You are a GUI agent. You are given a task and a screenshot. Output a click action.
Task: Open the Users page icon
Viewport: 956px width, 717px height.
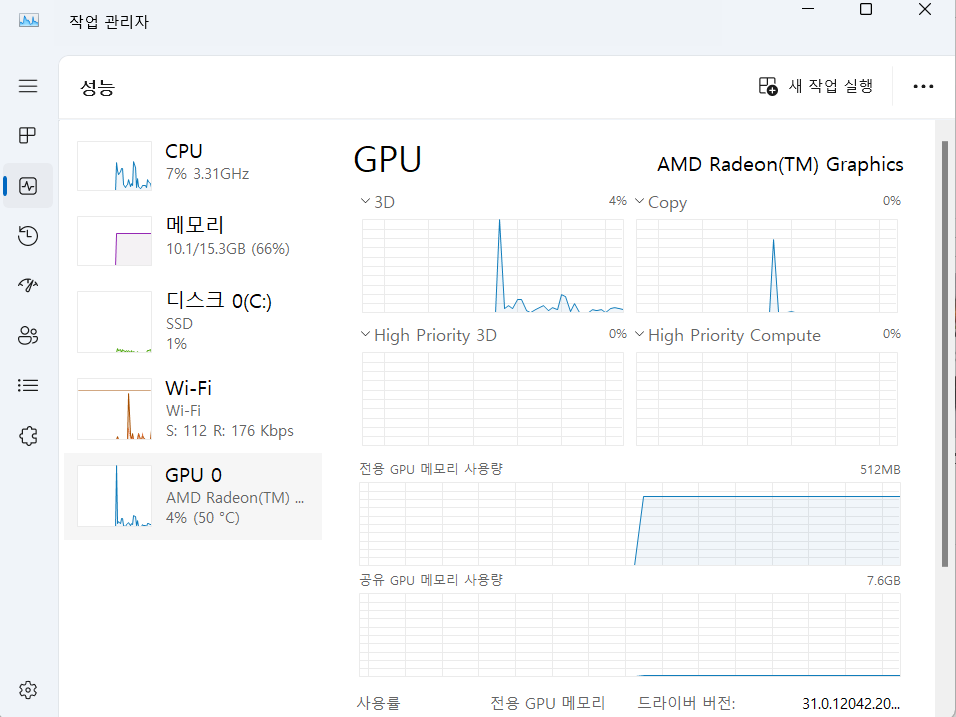coord(28,335)
